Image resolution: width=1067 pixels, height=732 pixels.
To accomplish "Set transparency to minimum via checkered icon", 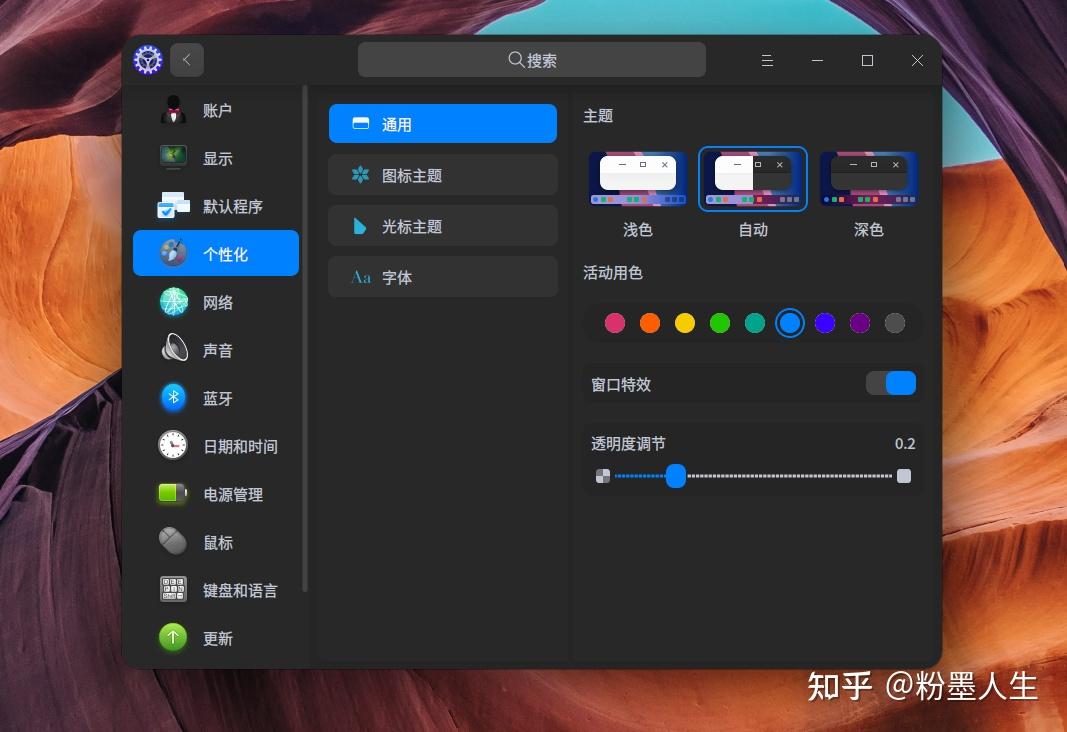I will point(603,476).
